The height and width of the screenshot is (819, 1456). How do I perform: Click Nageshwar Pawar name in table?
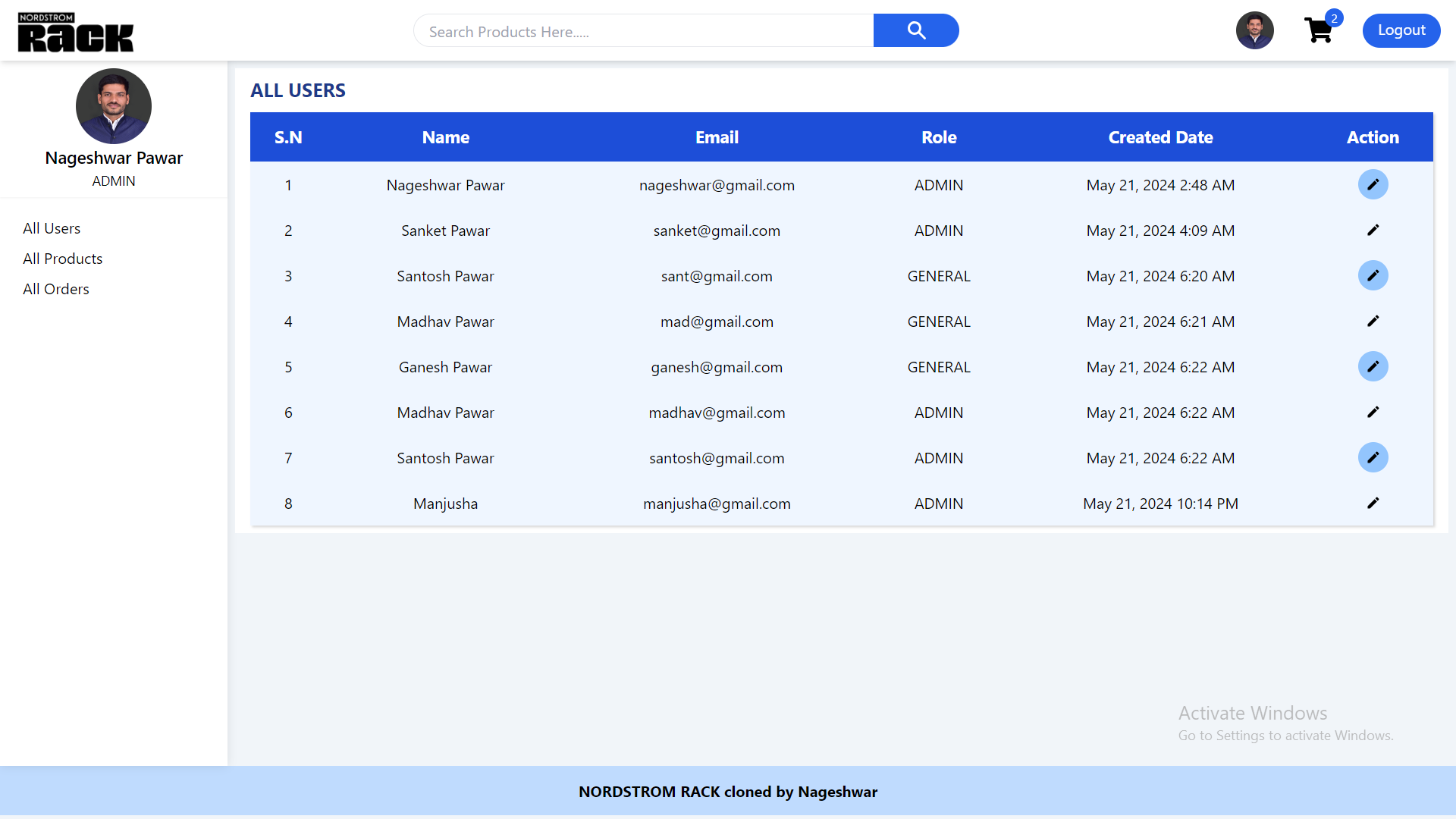[x=446, y=185]
